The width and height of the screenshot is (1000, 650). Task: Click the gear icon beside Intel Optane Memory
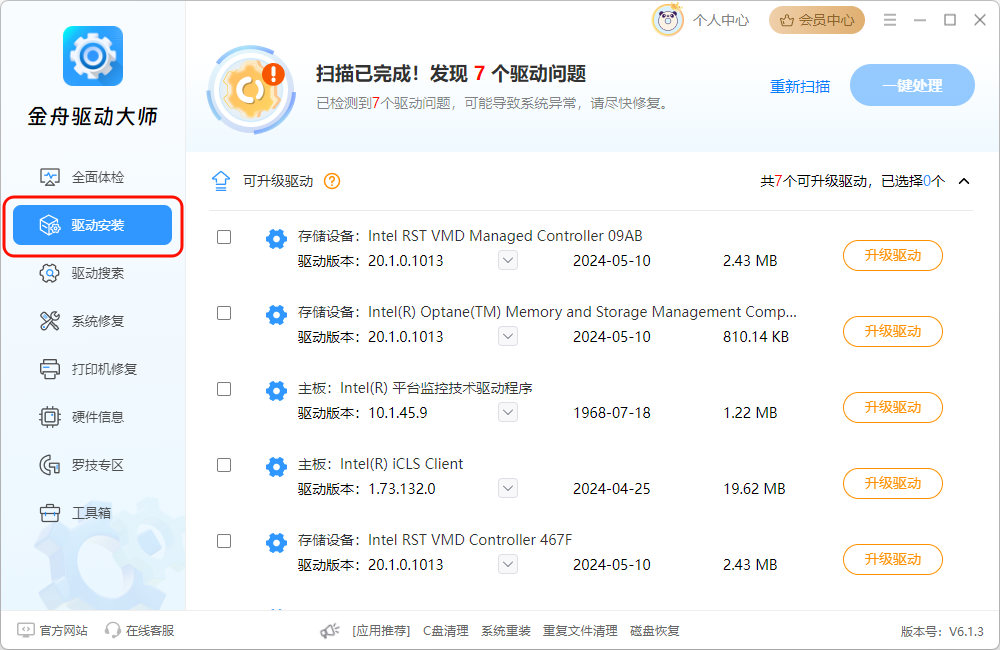(x=276, y=314)
